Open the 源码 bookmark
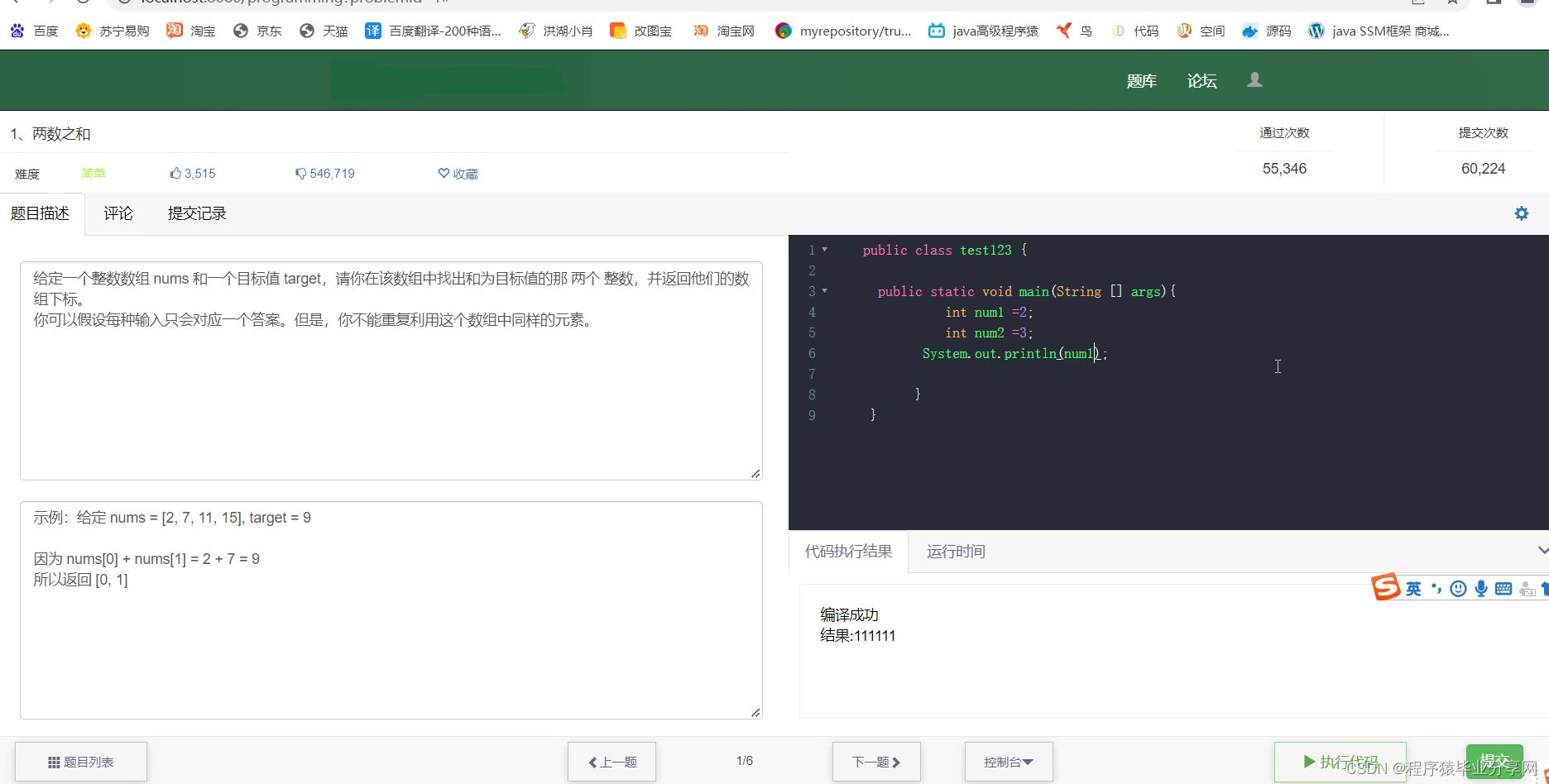Screen dimensions: 1549x784 click(x=1267, y=31)
